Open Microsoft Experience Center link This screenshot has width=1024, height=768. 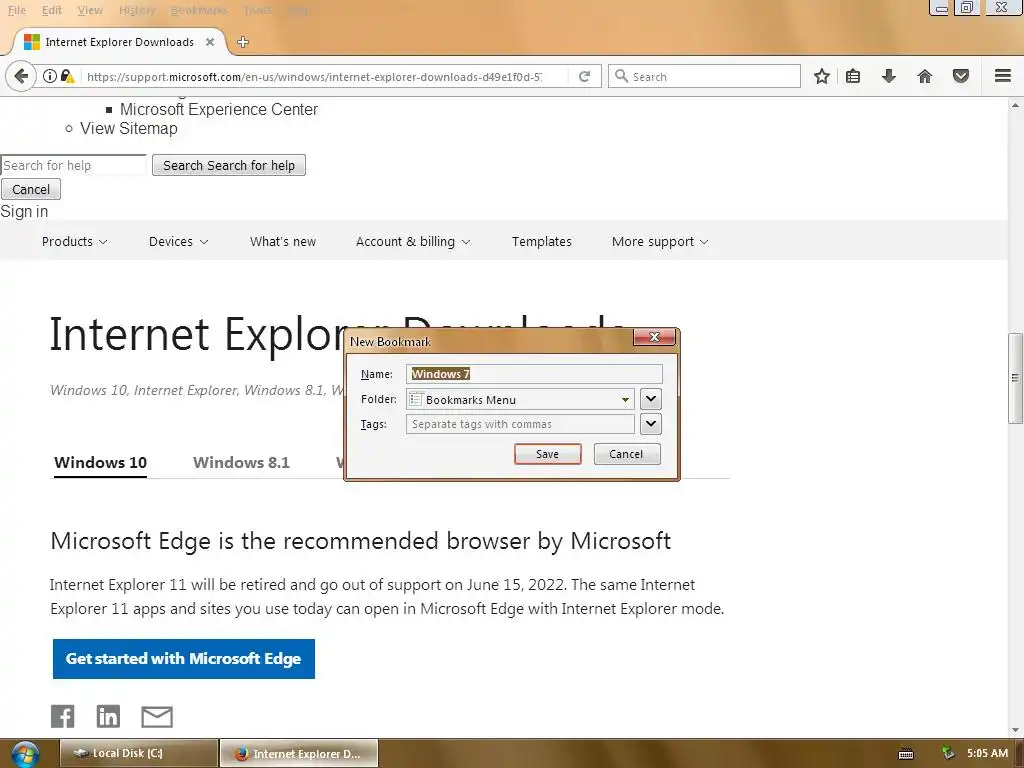tap(219, 109)
